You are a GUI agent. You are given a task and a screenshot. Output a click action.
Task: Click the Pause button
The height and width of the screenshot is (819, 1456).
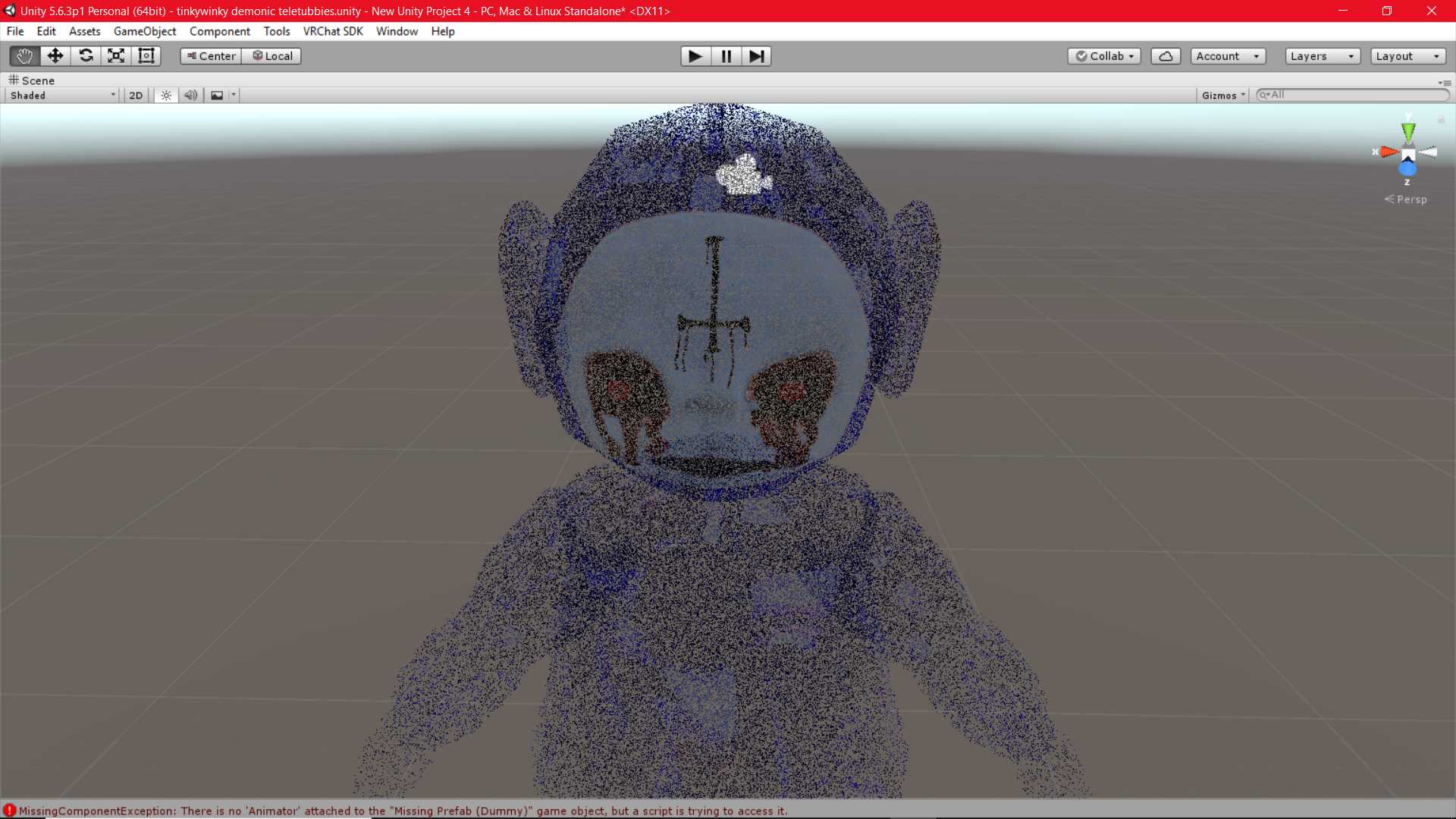click(726, 56)
